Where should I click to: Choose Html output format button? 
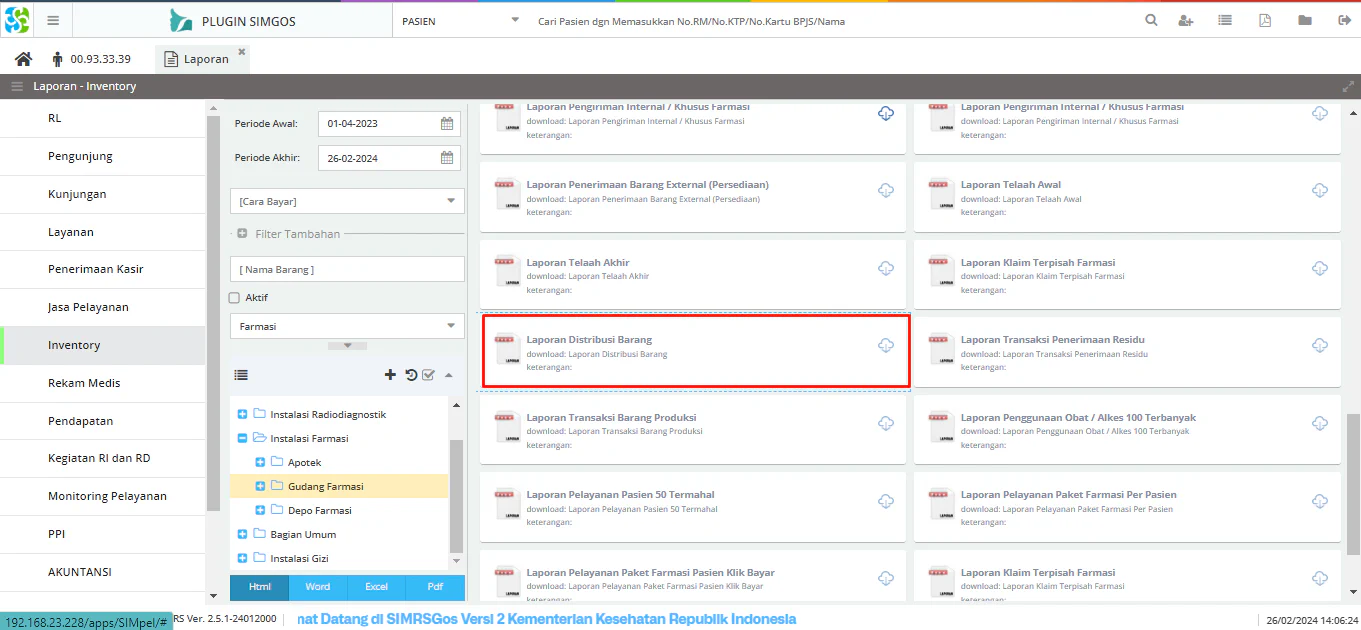pyautogui.click(x=260, y=587)
